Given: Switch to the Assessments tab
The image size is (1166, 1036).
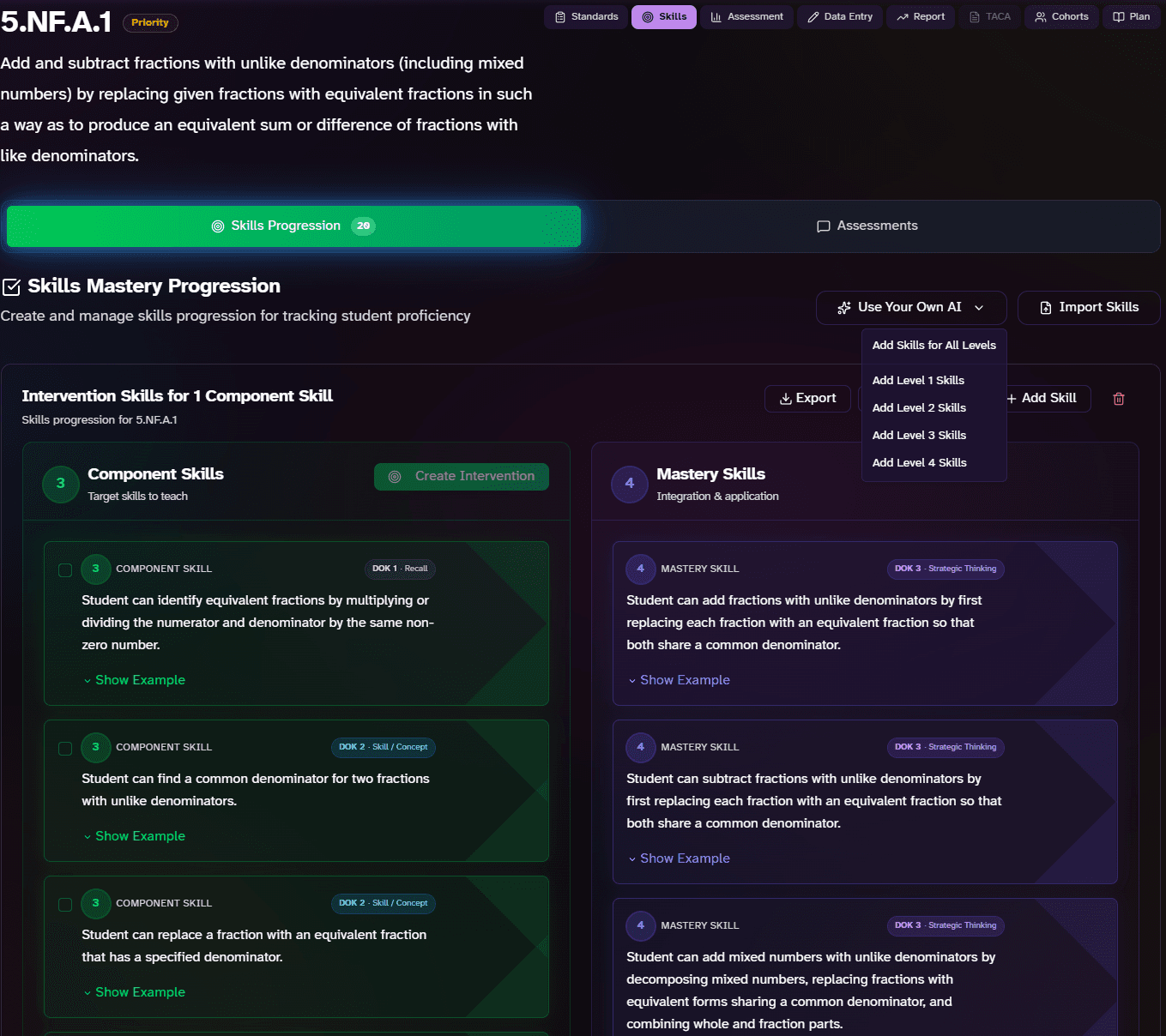Looking at the screenshot, I should [867, 226].
